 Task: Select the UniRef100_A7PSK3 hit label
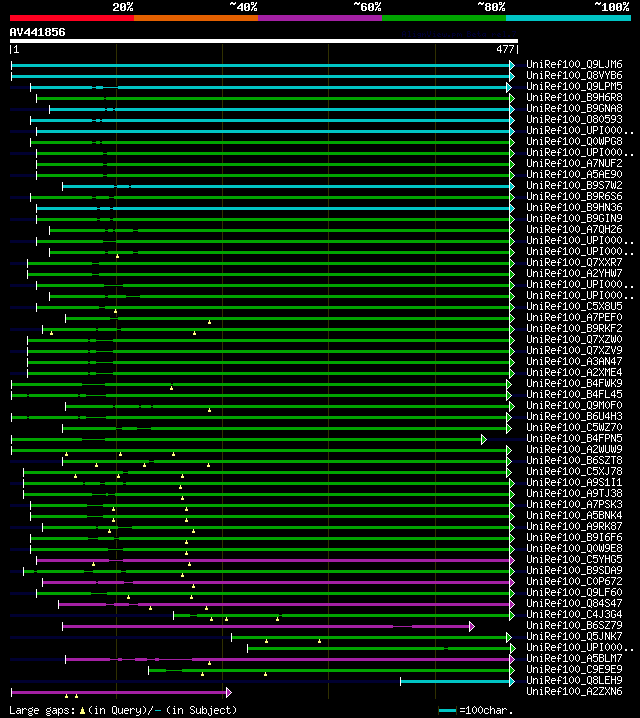574,504
